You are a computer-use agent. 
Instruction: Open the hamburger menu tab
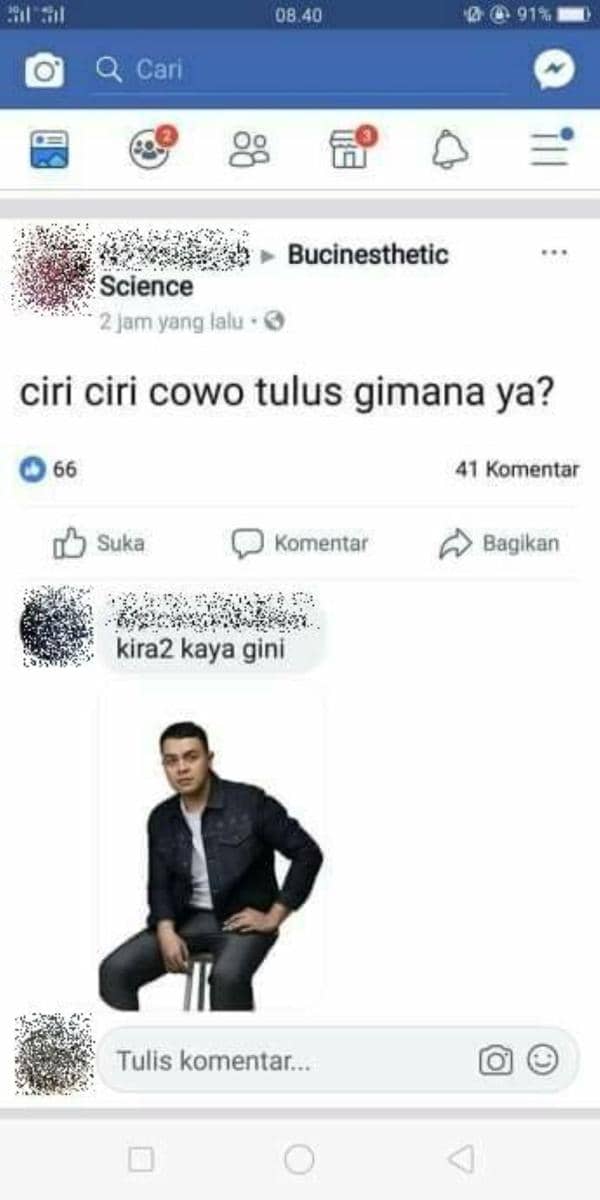point(551,148)
